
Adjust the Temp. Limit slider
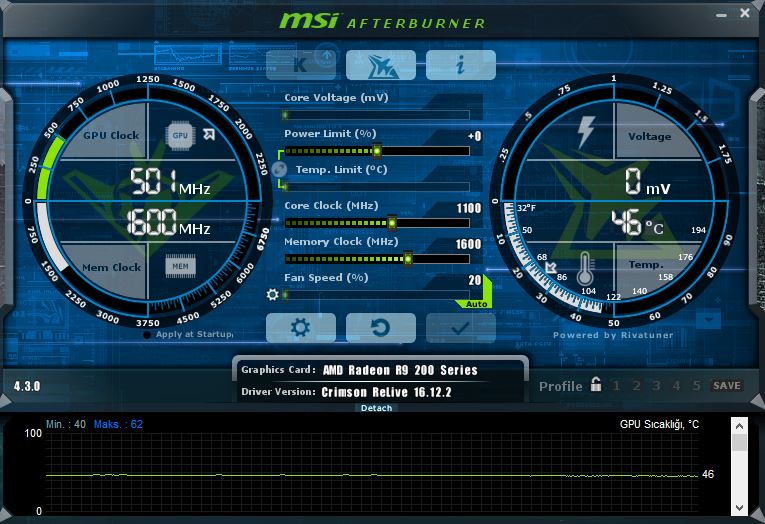pyautogui.click(x=376, y=187)
